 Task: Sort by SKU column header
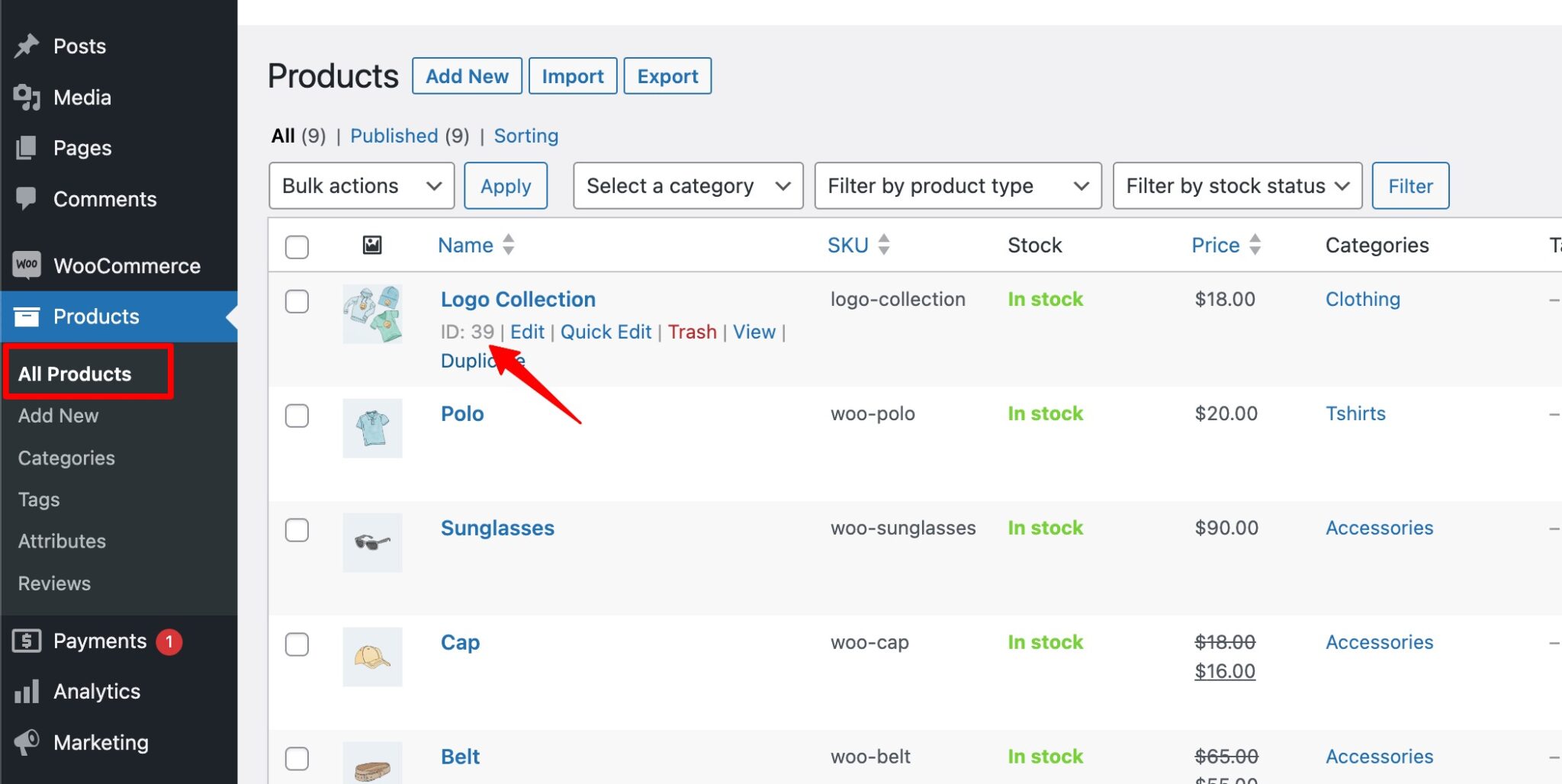(848, 245)
